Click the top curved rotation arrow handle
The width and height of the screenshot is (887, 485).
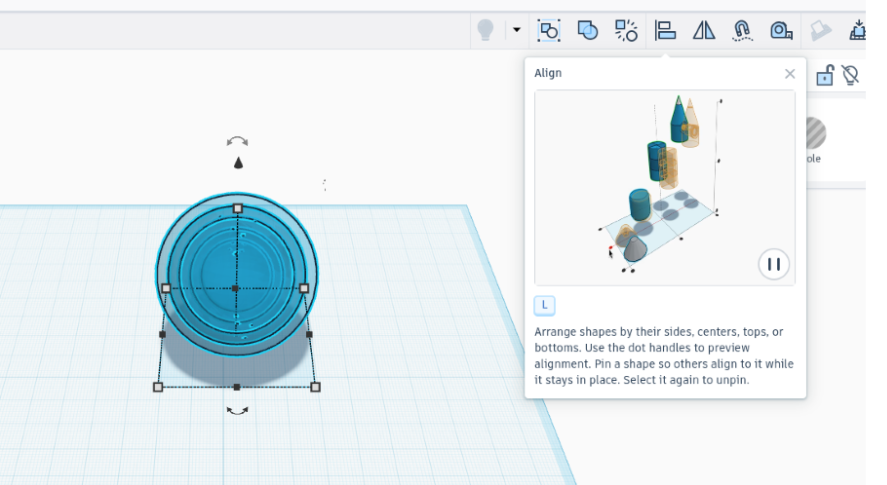point(237,141)
